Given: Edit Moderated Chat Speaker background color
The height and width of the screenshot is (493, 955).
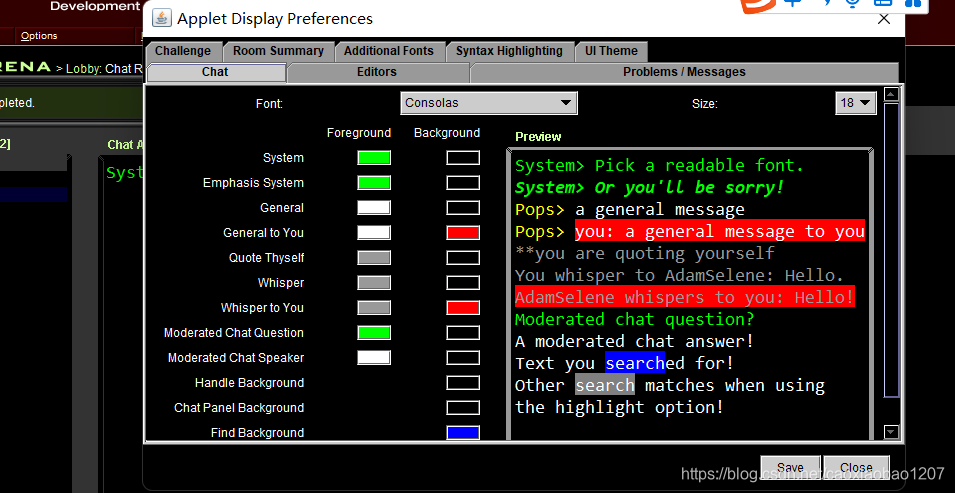Looking at the screenshot, I should coord(463,358).
